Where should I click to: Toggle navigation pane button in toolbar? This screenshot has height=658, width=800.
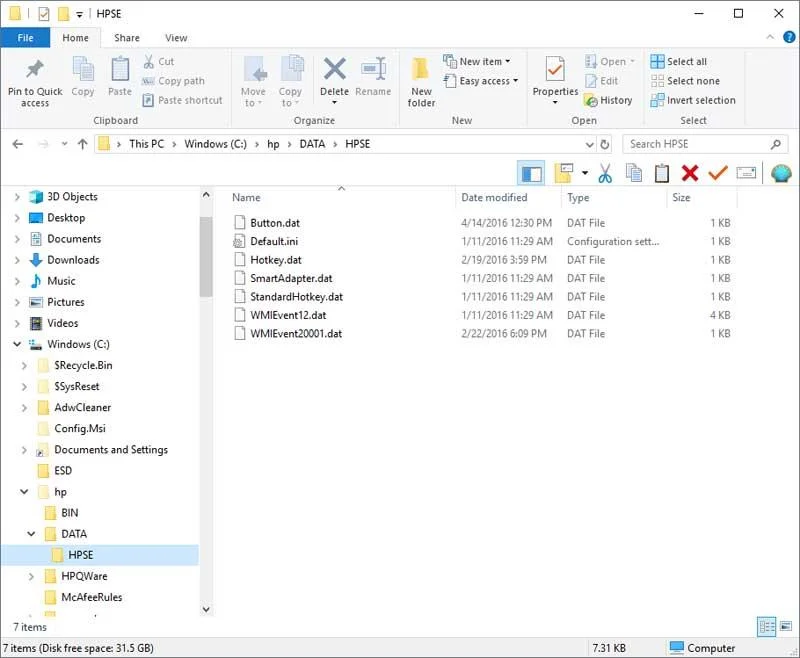point(531,173)
